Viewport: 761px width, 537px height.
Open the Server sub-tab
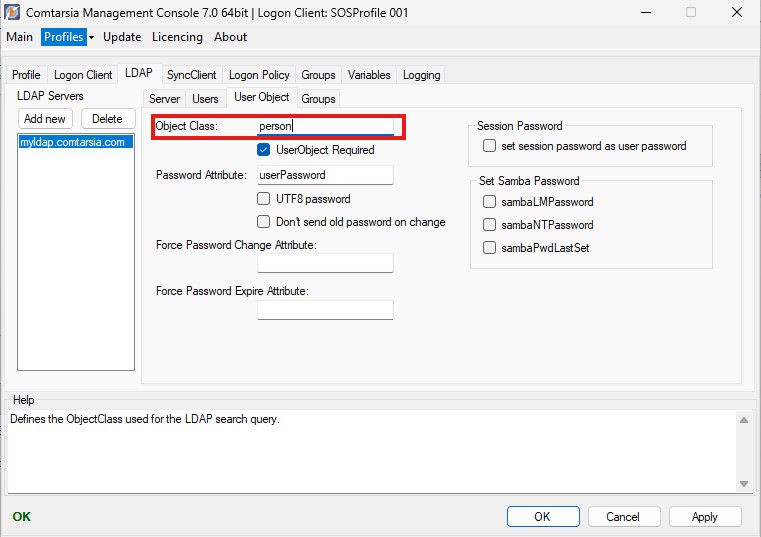point(165,99)
